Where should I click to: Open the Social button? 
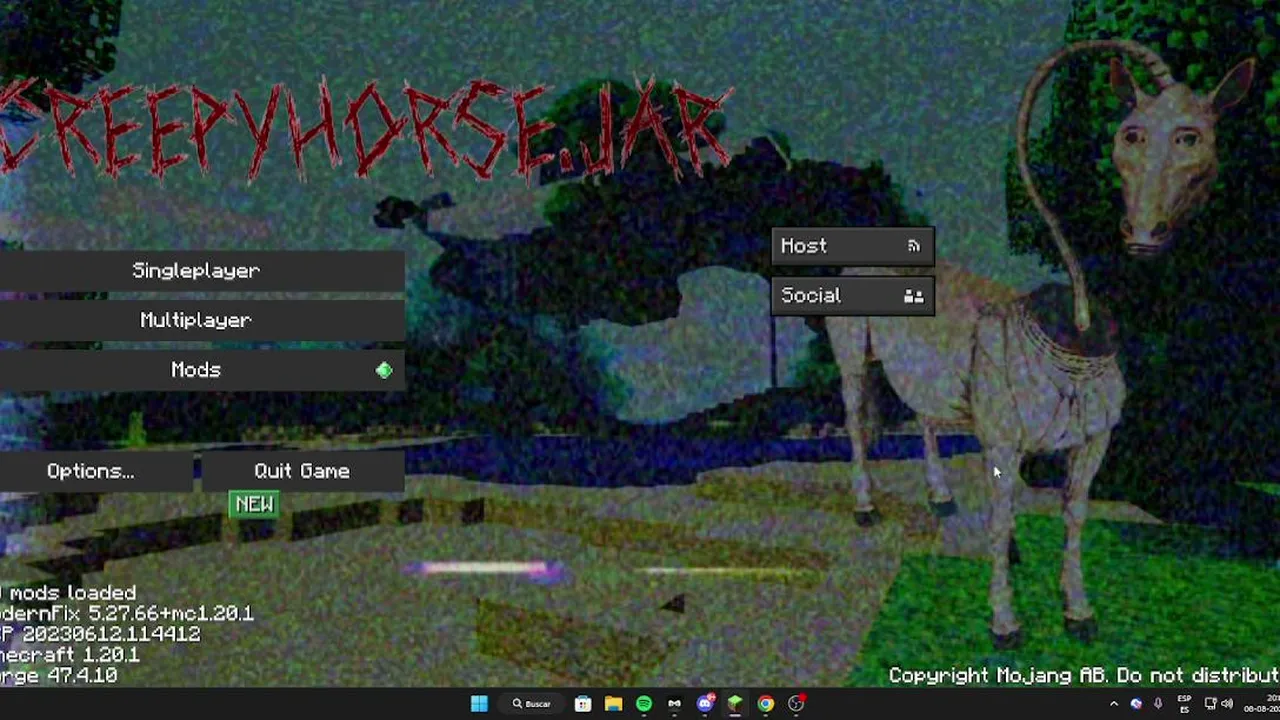click(x=853, y=296)
